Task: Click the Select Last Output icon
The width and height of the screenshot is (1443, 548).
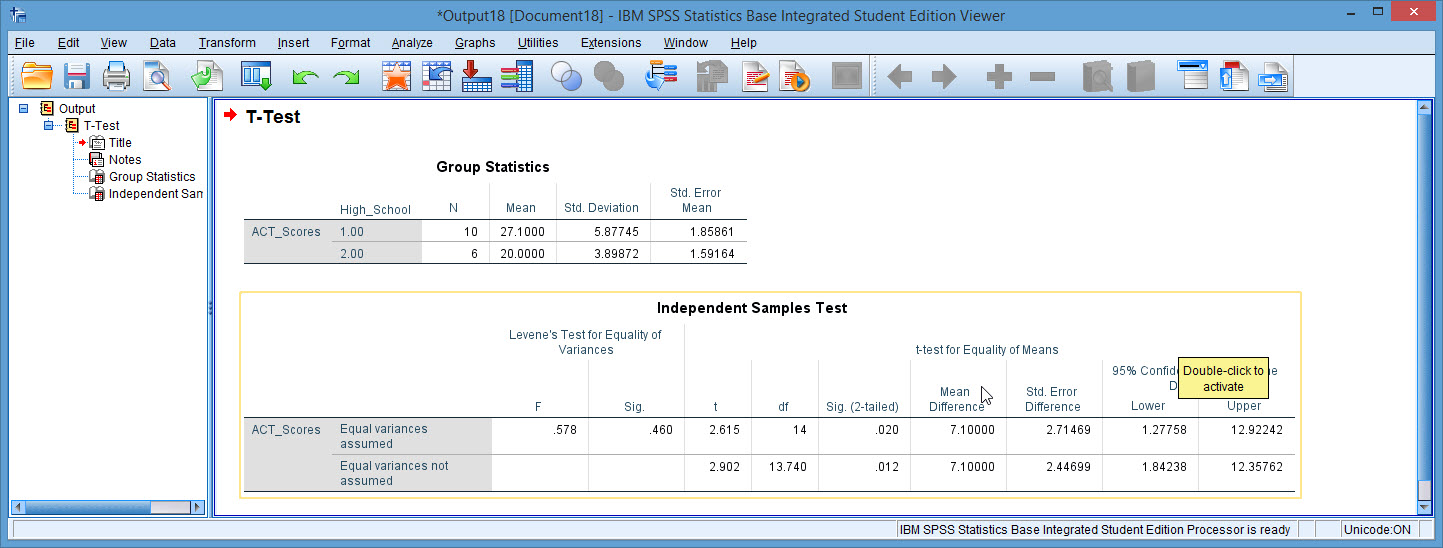Action: pyautogui.click(x=662, y=76)
